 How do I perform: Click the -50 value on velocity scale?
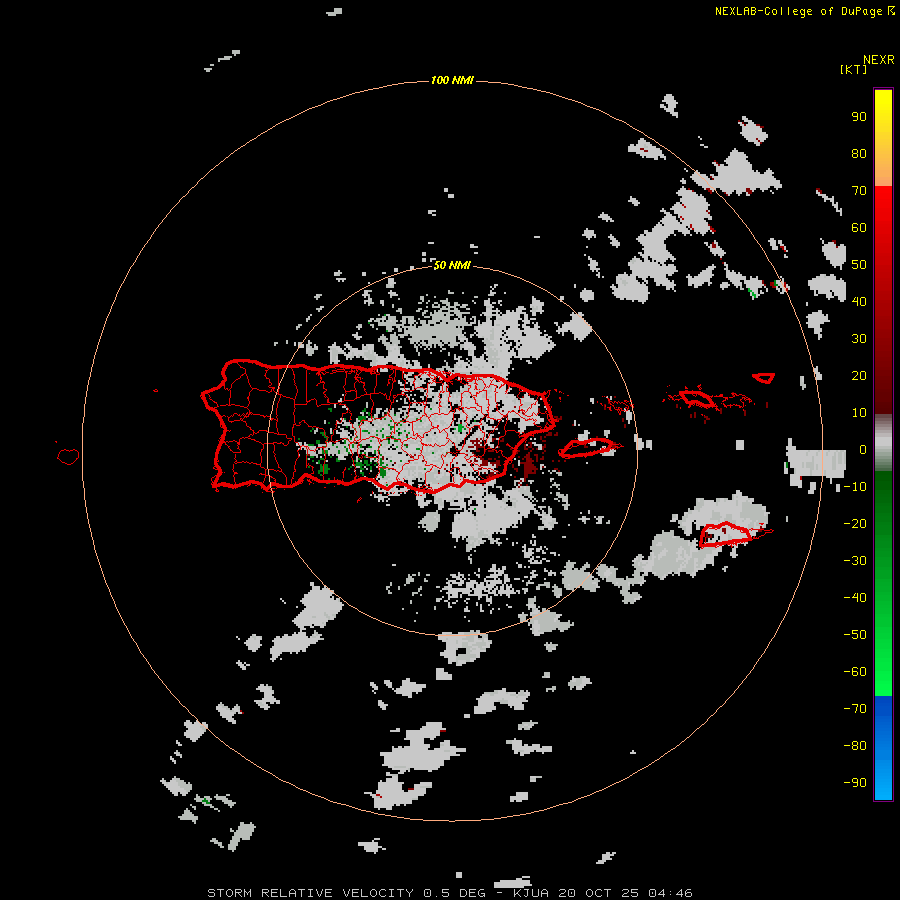coord(855,635)
